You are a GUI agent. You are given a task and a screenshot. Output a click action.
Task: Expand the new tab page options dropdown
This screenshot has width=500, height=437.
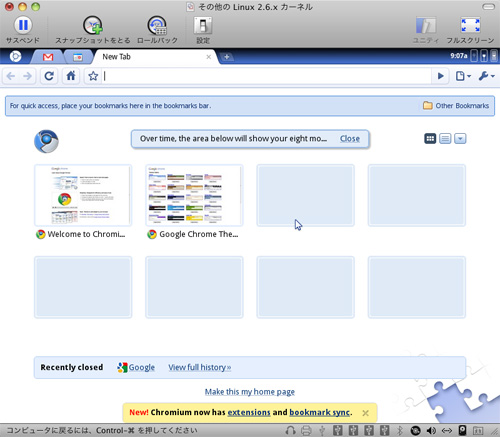point(460,138)
